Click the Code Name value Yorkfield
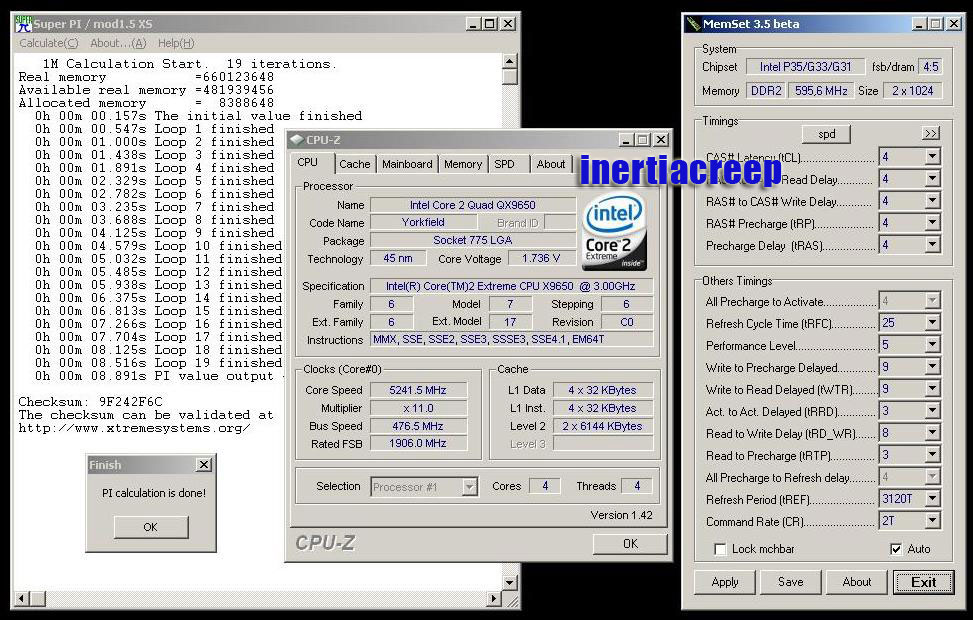 click(423, 222)
